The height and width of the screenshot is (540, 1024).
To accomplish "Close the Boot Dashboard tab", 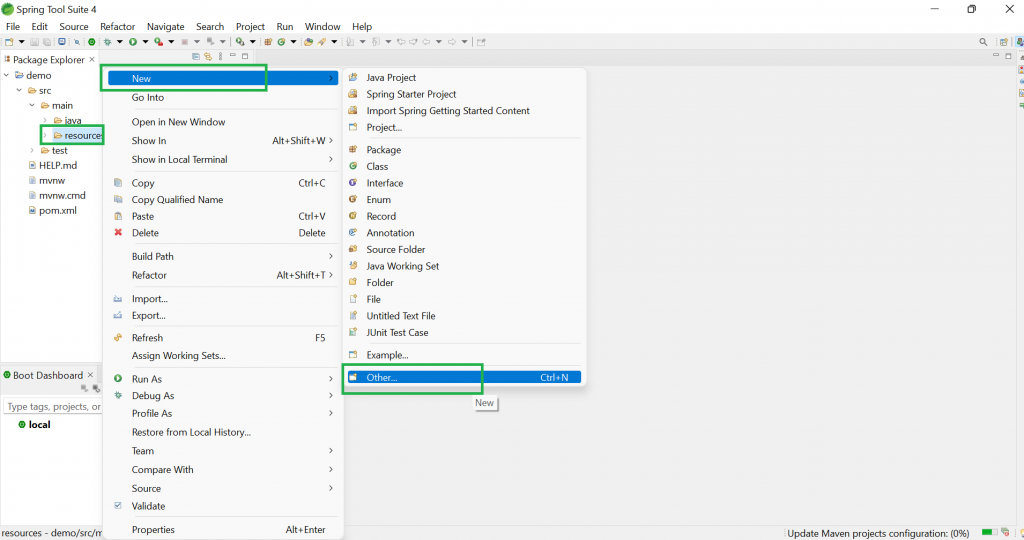I will [90, 375].
